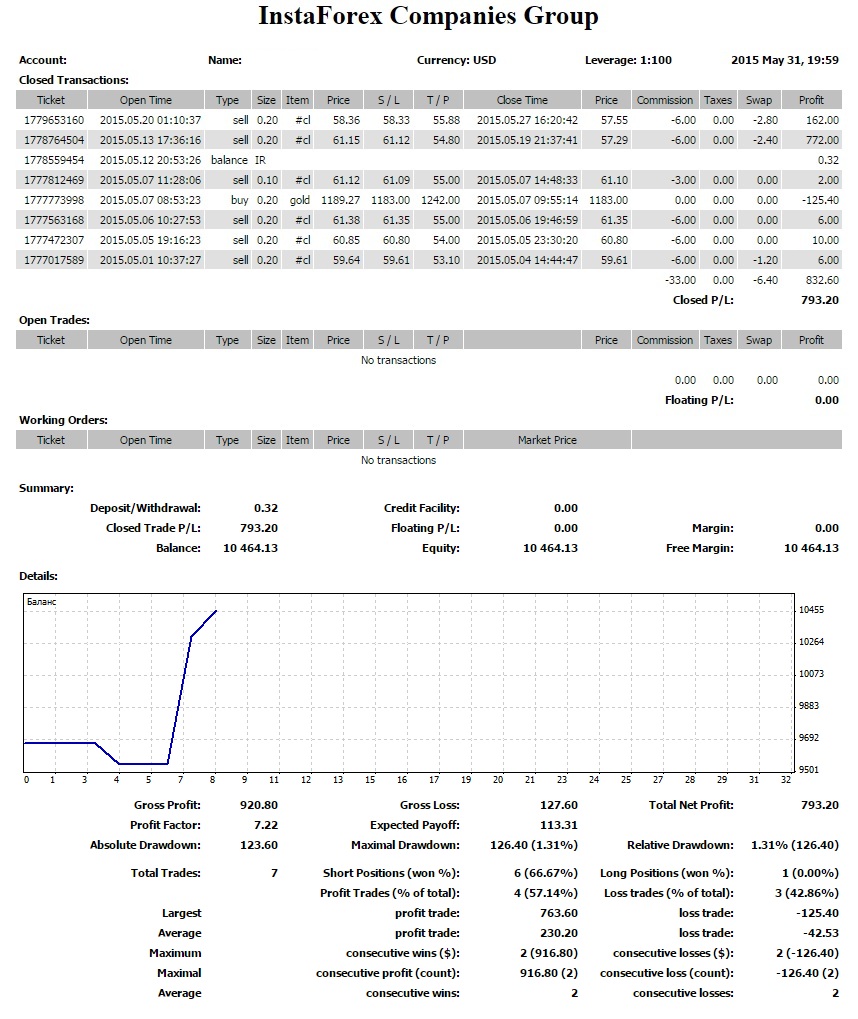Click ticket number 1777563168
This screenshot has width=858, height=1019.
54,220
